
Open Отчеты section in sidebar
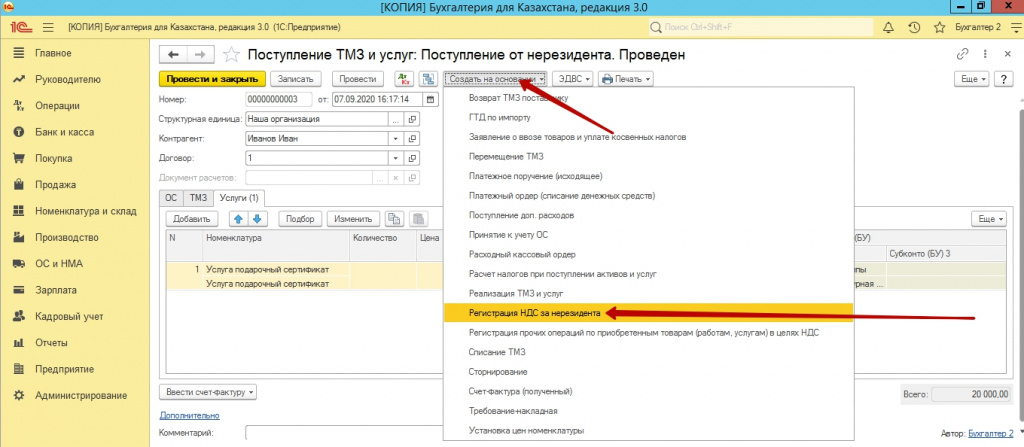coord(51,342)
